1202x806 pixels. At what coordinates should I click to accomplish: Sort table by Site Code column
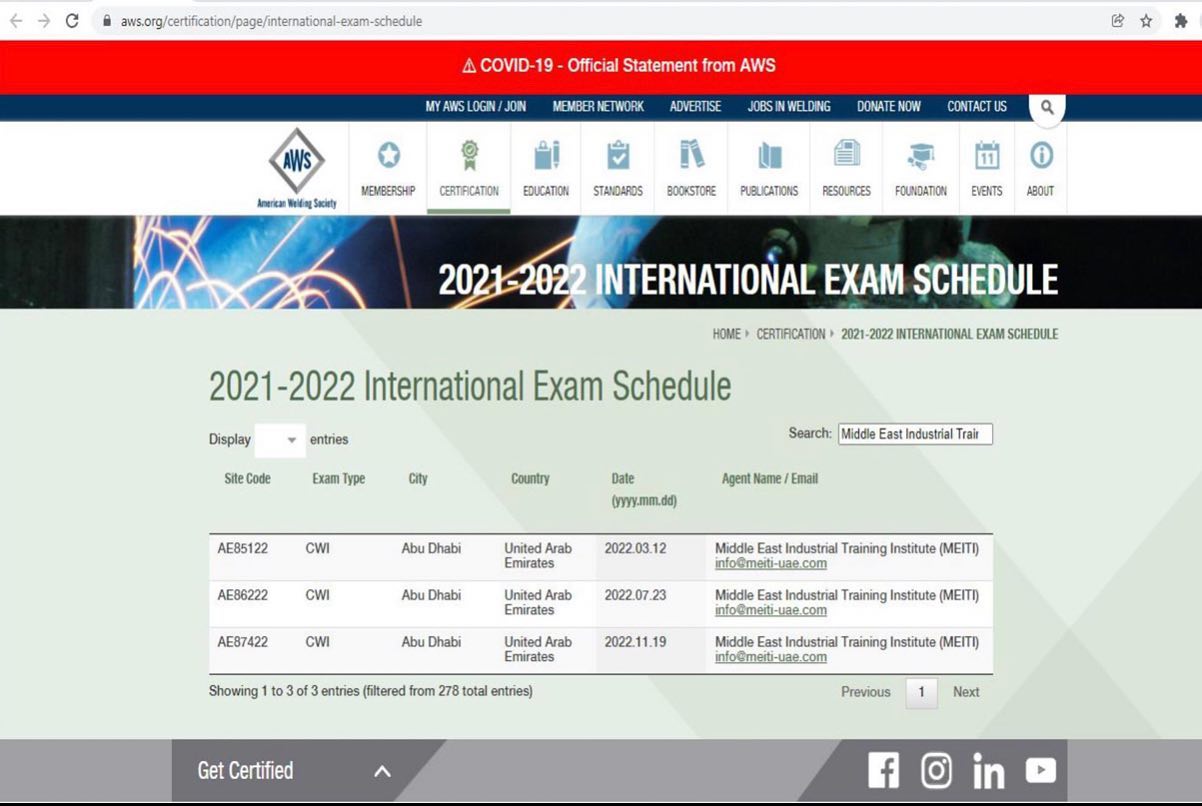[247, 479]
